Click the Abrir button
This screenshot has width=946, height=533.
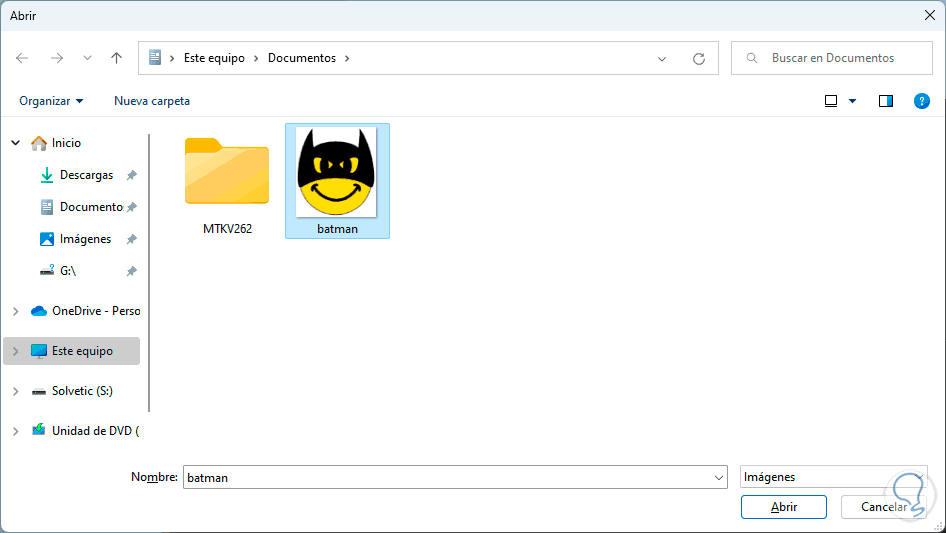click(x=784, y=507)
